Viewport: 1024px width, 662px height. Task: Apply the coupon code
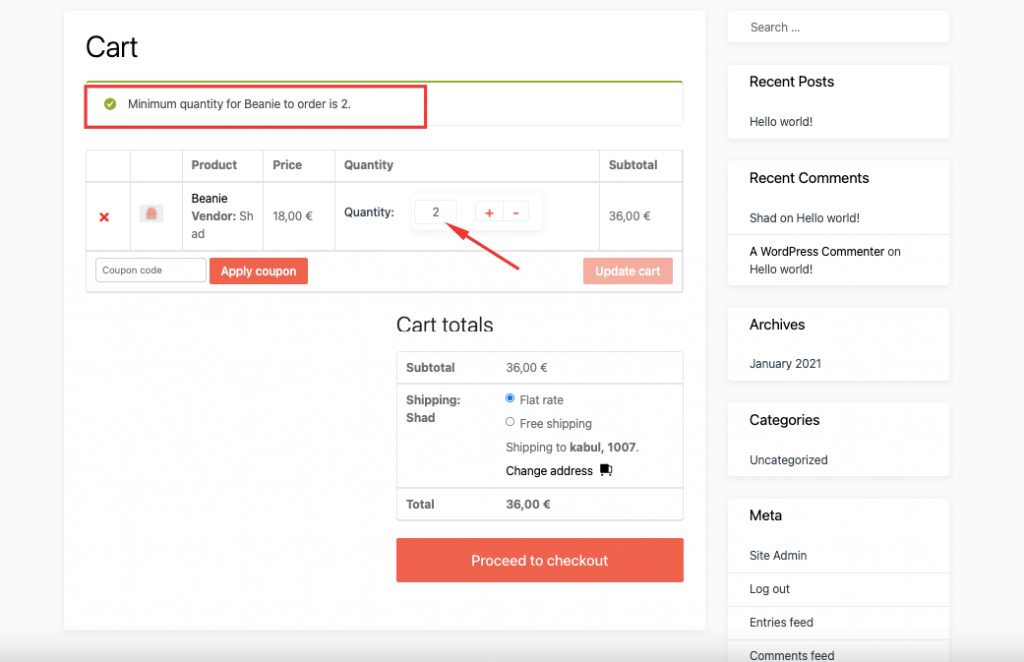tap(259, 271)
